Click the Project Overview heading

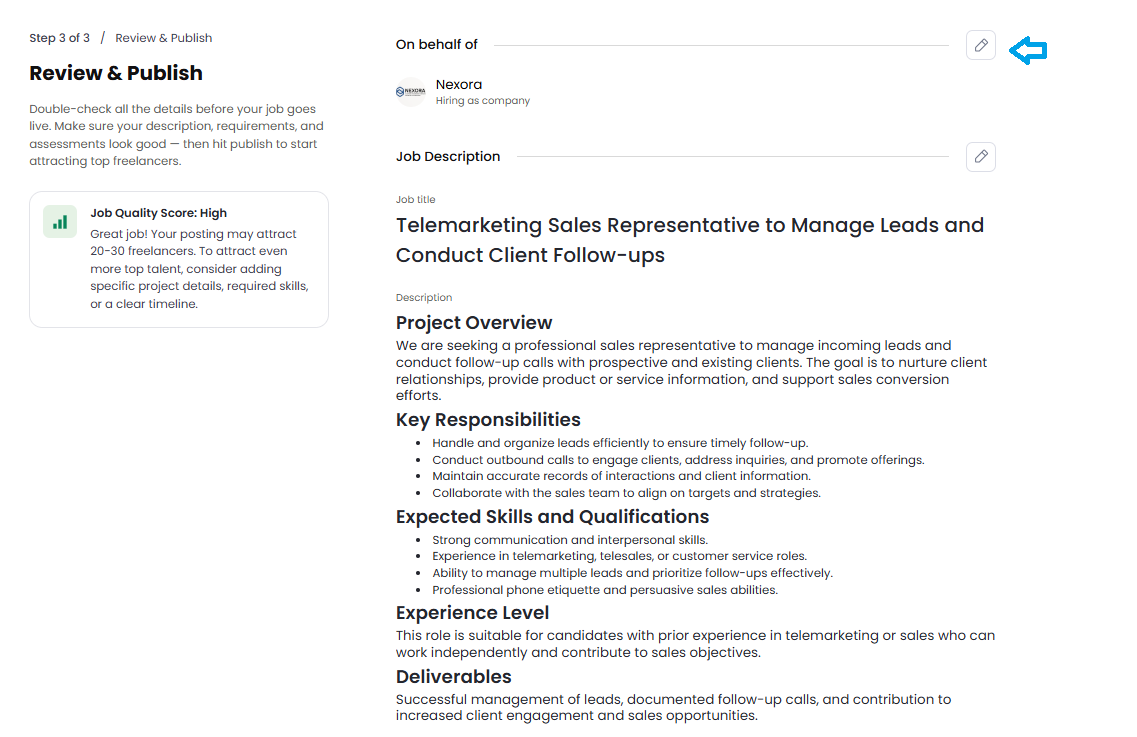pyautogui.click(x=474, y=323)
